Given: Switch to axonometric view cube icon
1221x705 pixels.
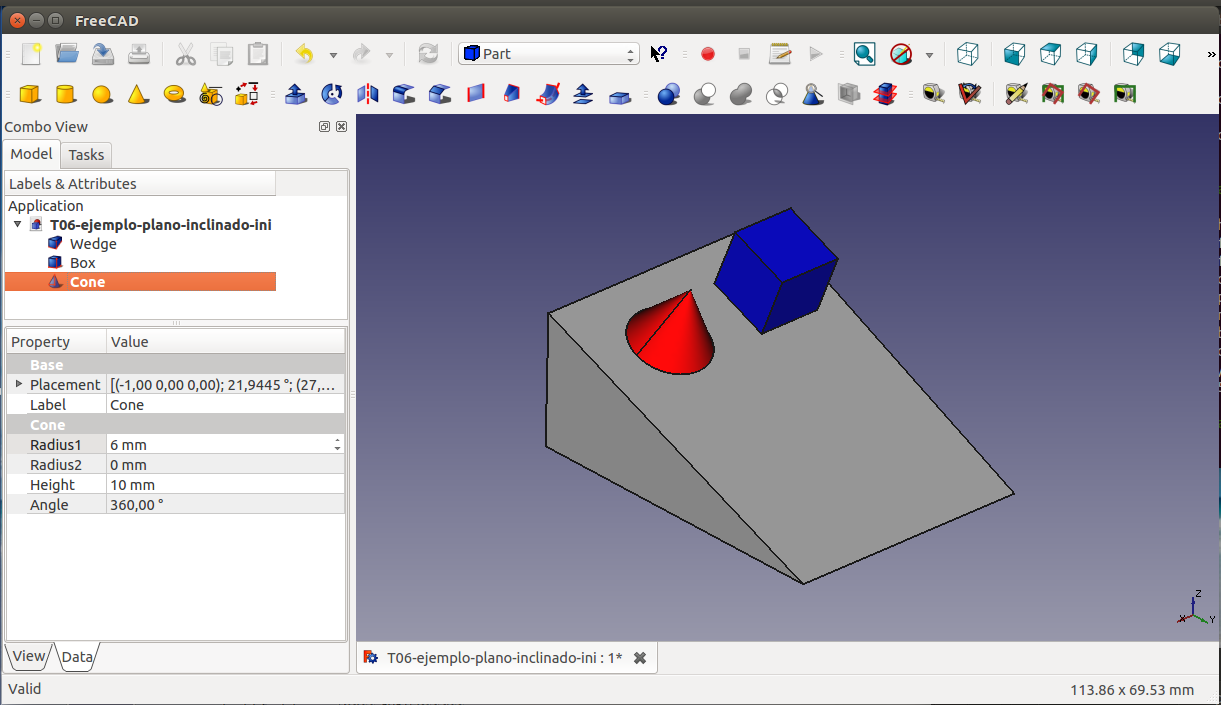Looking at the screenshot, I should pos(967,54).
